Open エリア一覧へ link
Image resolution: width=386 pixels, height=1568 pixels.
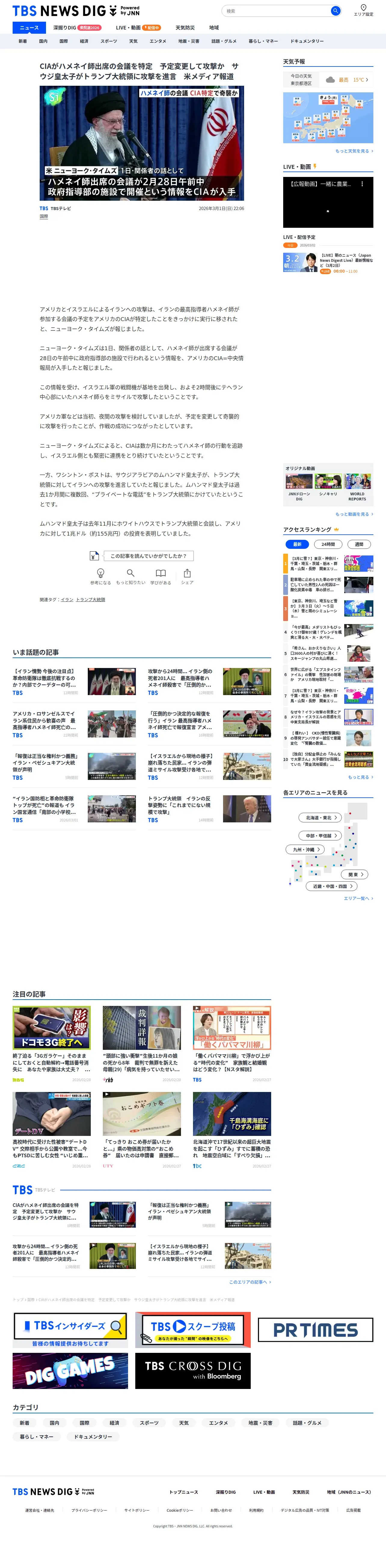pos(359,898)
